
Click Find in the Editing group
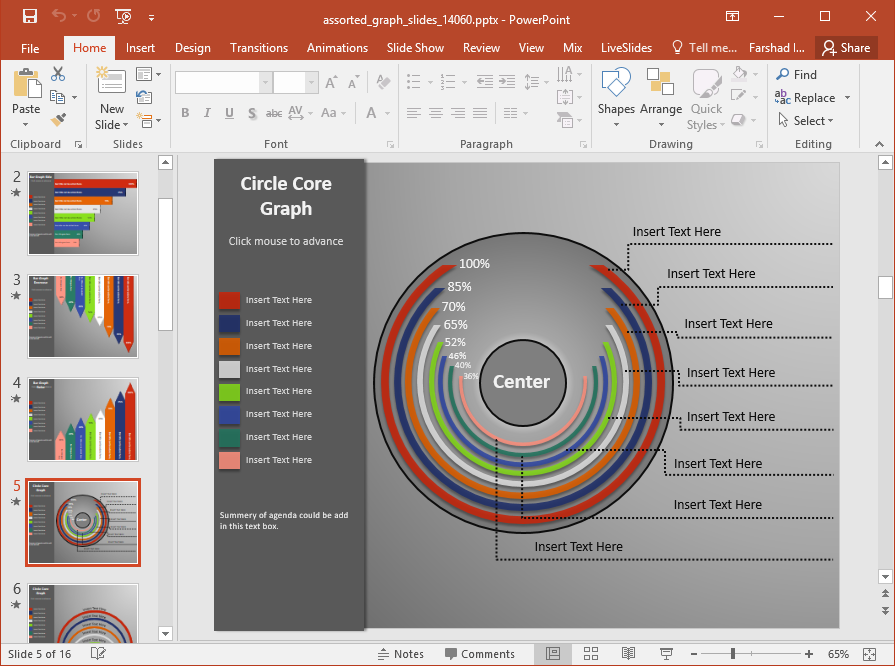pos(796,75)
